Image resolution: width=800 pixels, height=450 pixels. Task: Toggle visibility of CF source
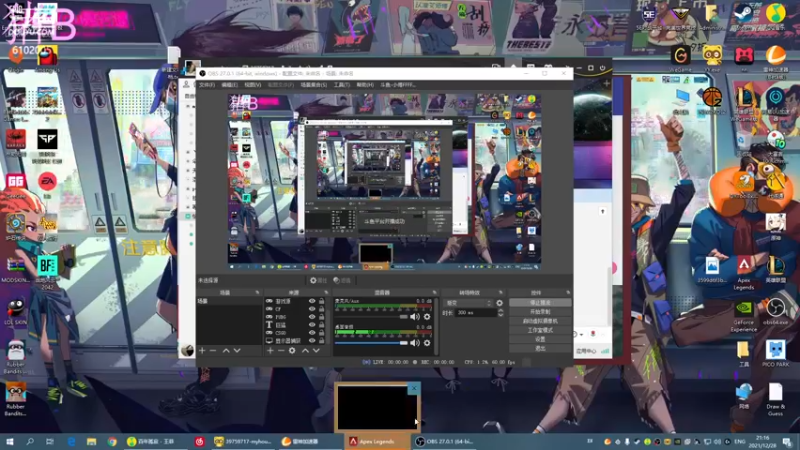tap(312, 309)
